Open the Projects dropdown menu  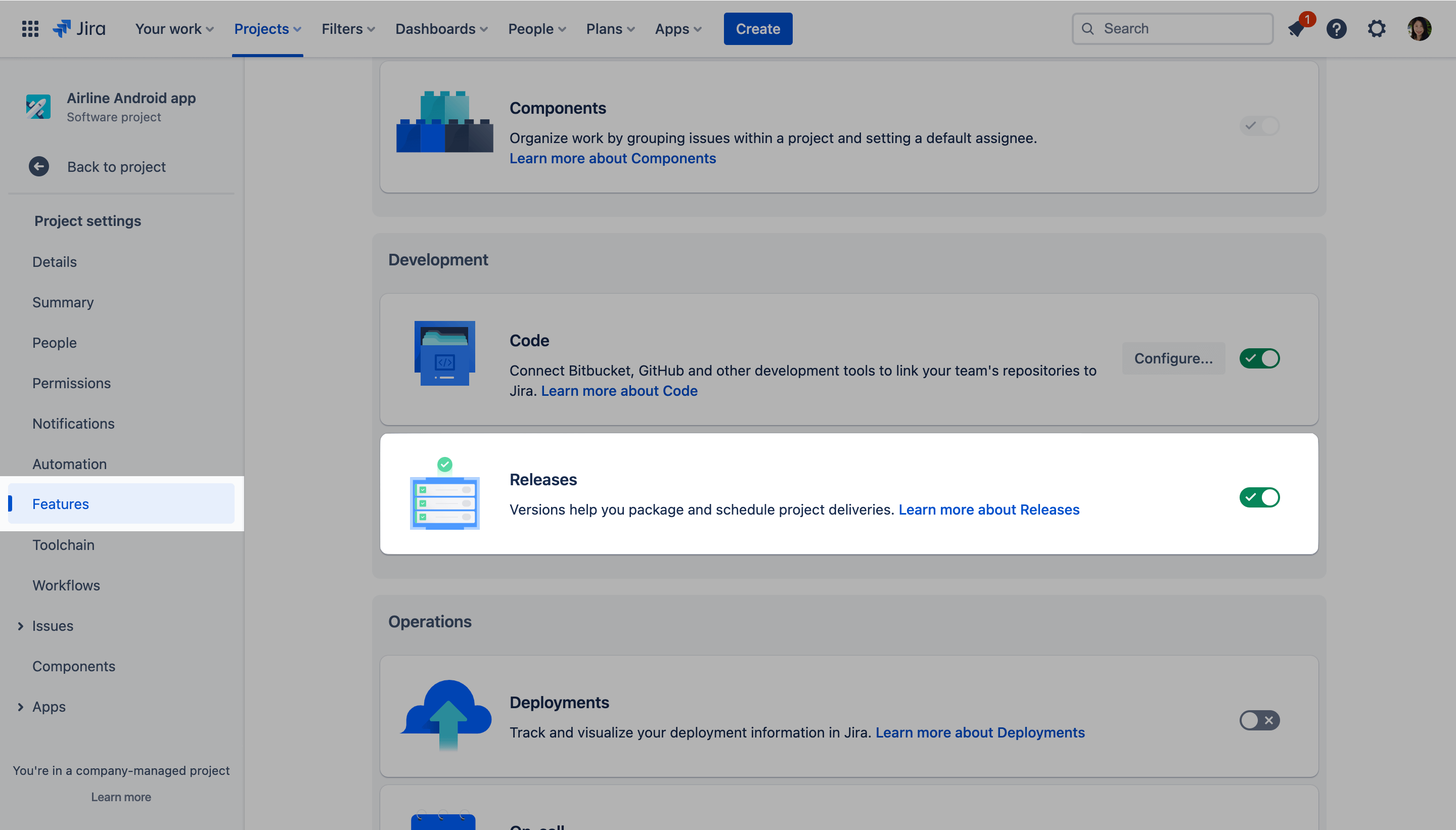point(267,28)
